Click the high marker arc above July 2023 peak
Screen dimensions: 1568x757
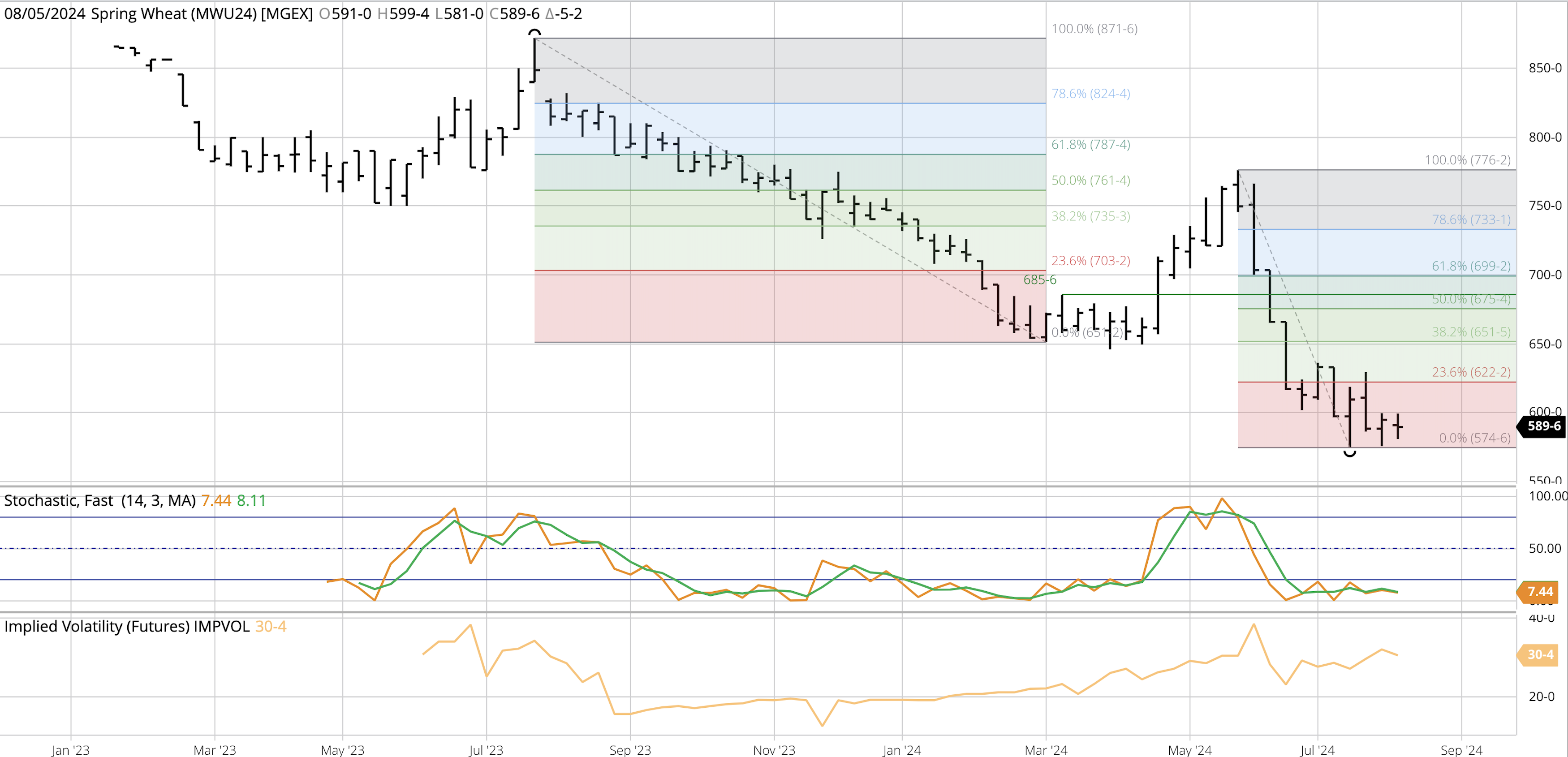[x=534, y=32]
